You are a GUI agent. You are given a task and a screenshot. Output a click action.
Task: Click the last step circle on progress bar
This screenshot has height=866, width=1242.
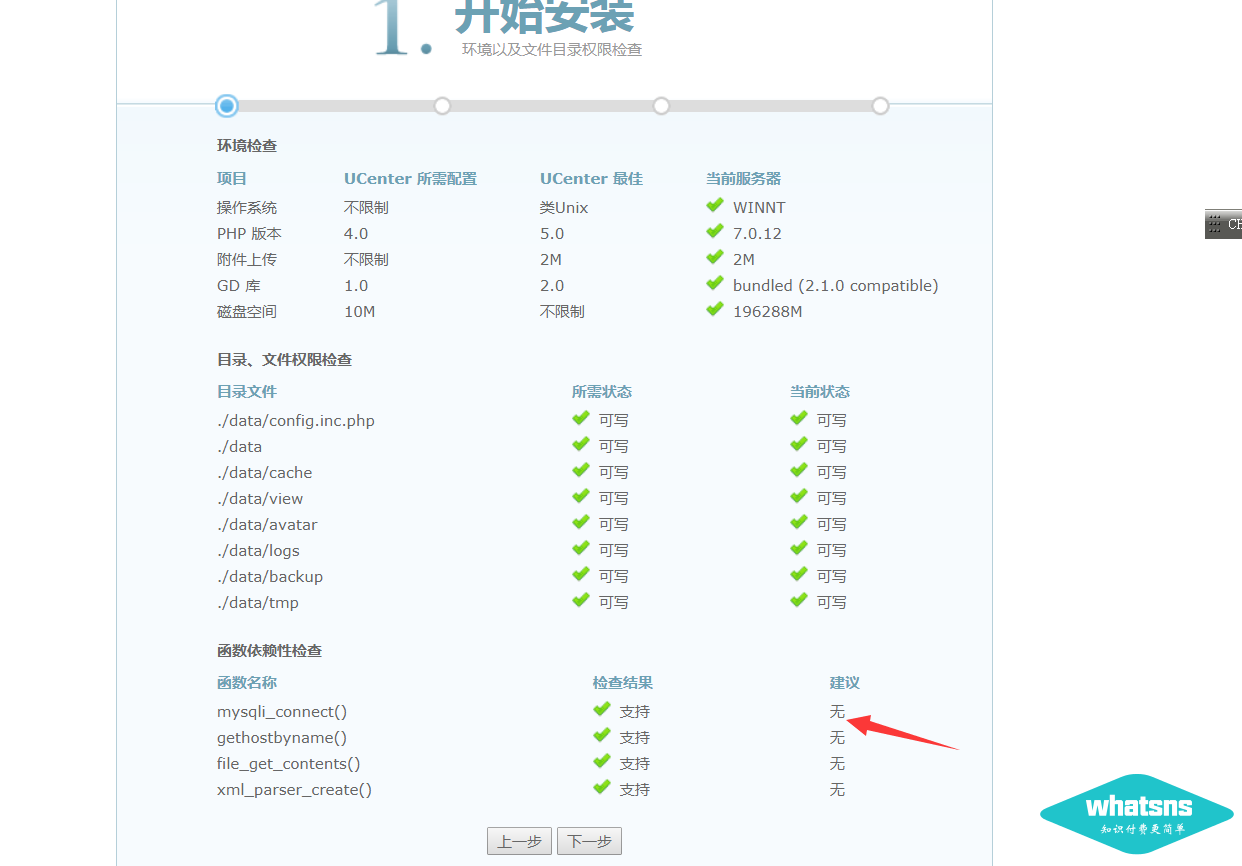click(x=880, y=106)
